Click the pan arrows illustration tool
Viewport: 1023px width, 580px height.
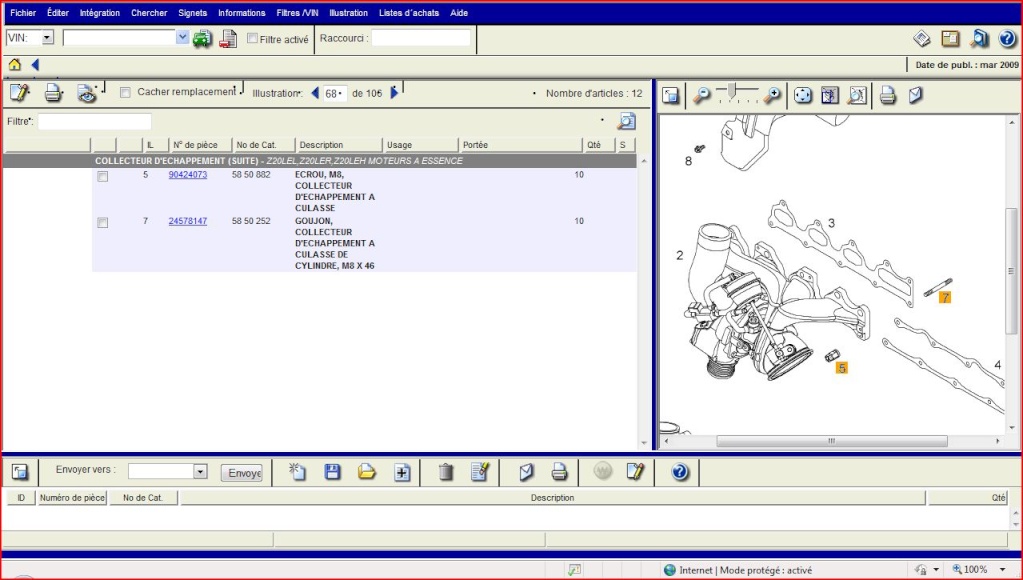(x=802, y=95)
